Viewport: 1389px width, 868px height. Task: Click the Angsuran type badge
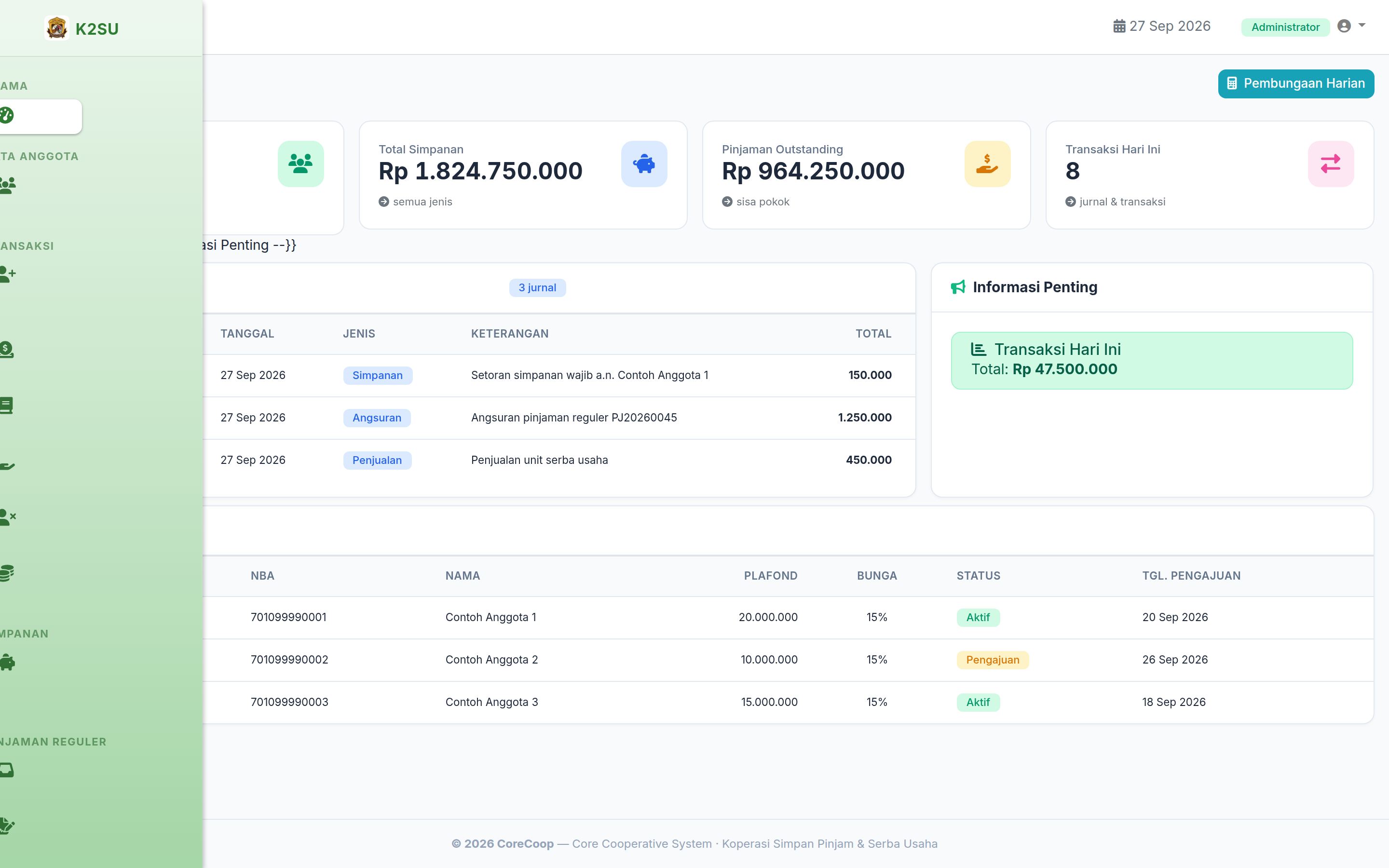[x=377, y=418]
